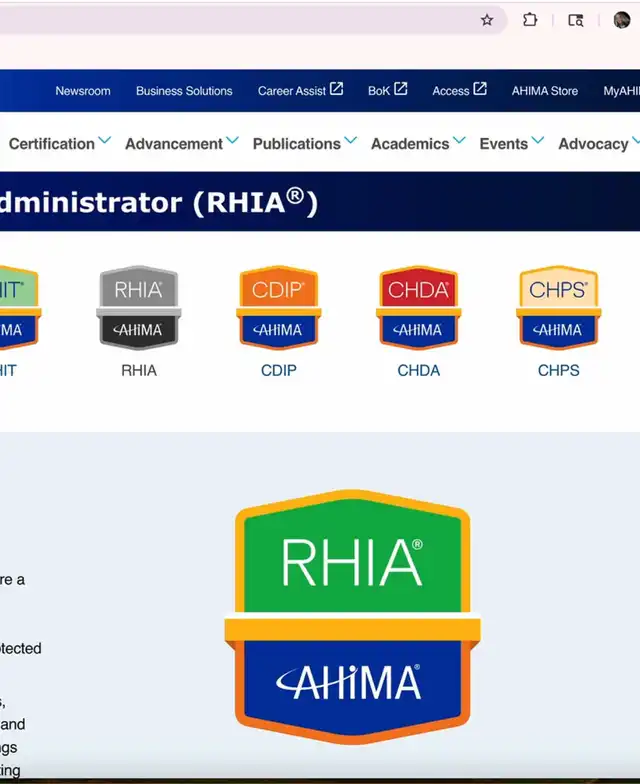The height and width of the screenshot is (784, 640).
Task: Go to the Newsroom link
Action: point(83,91)
